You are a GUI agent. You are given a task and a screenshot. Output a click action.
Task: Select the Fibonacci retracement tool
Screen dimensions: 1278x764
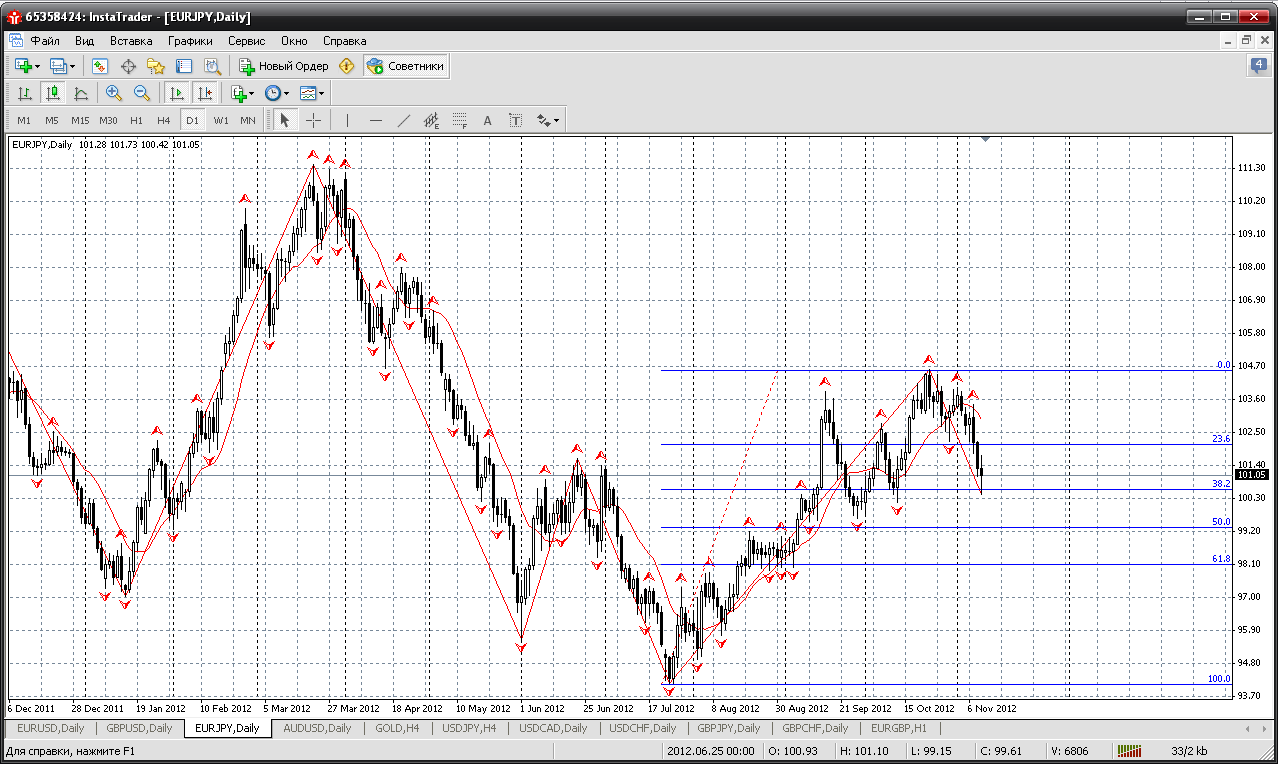click(460, 120)
